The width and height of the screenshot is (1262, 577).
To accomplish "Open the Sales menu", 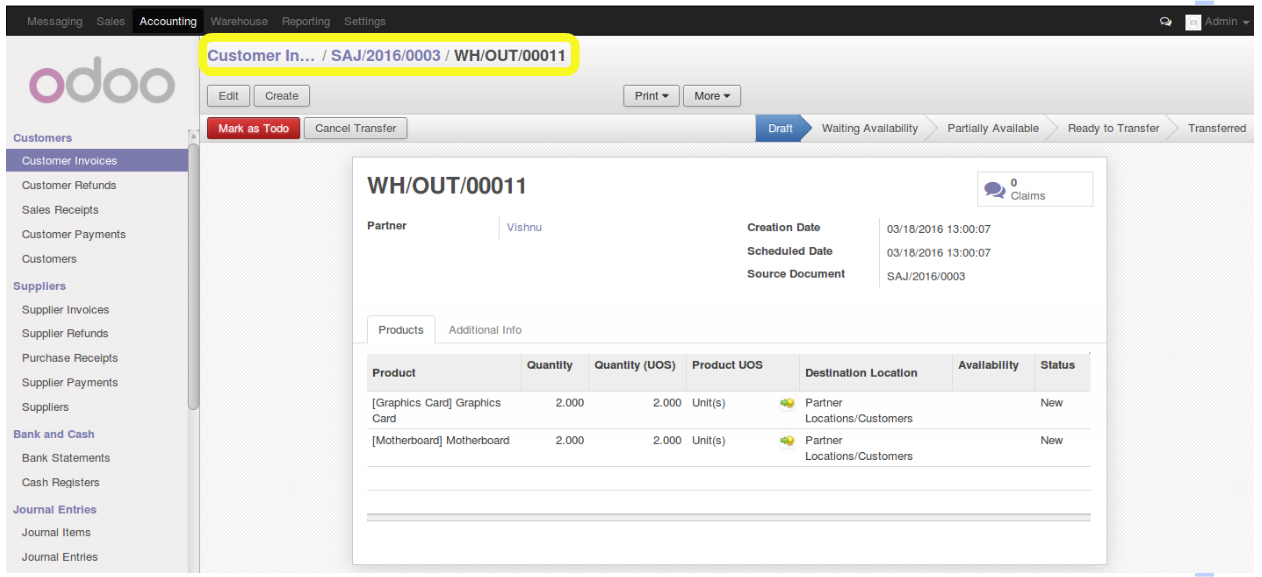I will pos(111,21).
